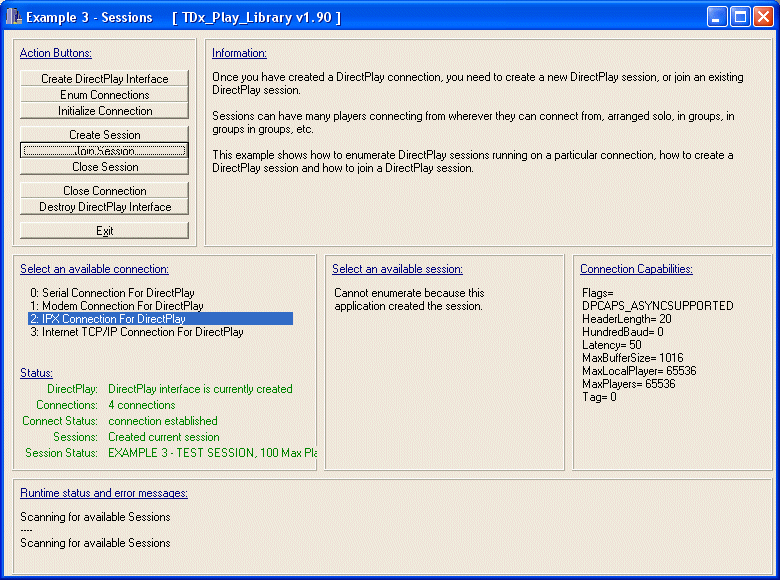
Task: Click the Create DirectPlay Interface button
Action: tap(104, 79)
